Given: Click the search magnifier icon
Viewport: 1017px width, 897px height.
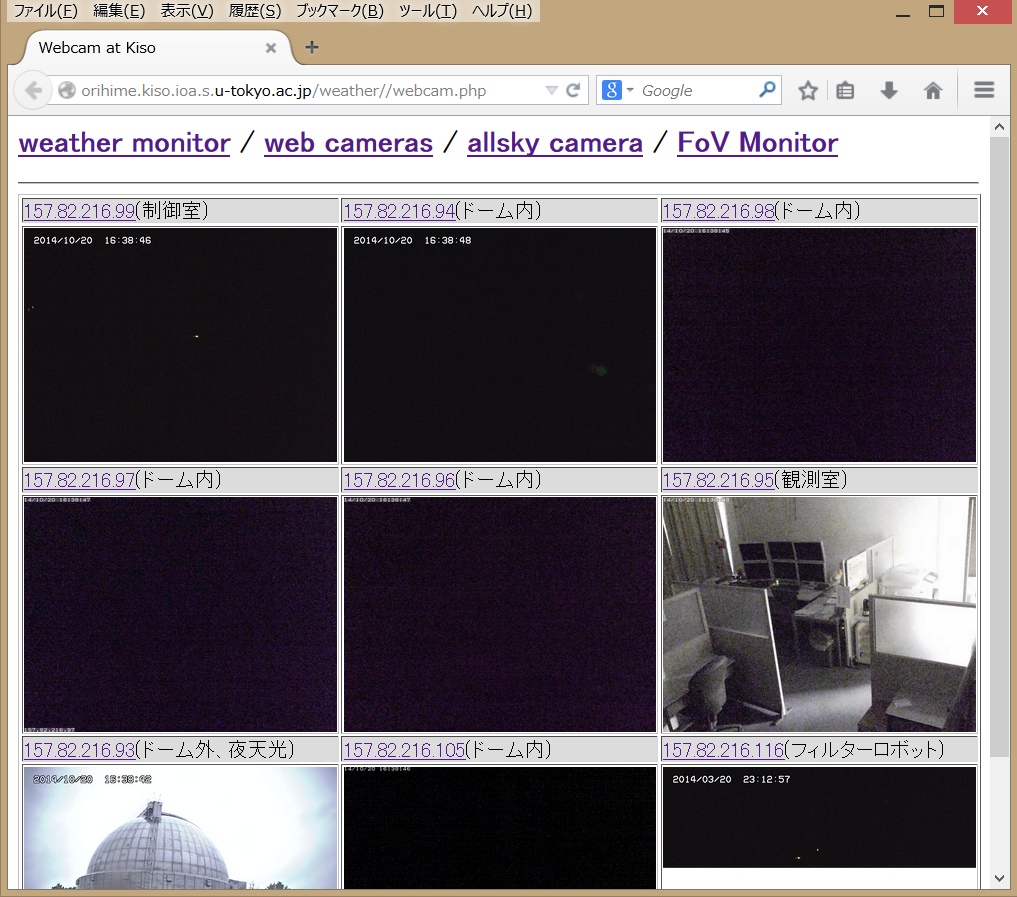Looking at the screenshot, I should (767, 90).
